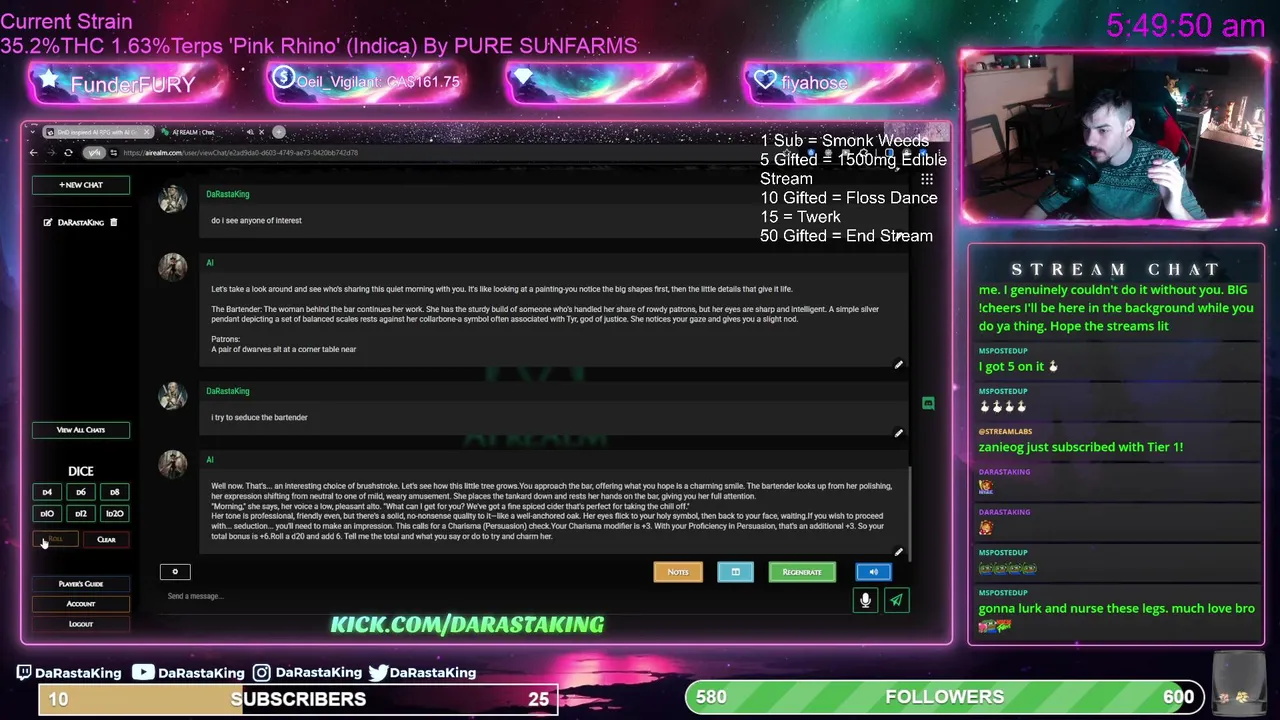Regenerate the last AI response

[x=802, y=572]
